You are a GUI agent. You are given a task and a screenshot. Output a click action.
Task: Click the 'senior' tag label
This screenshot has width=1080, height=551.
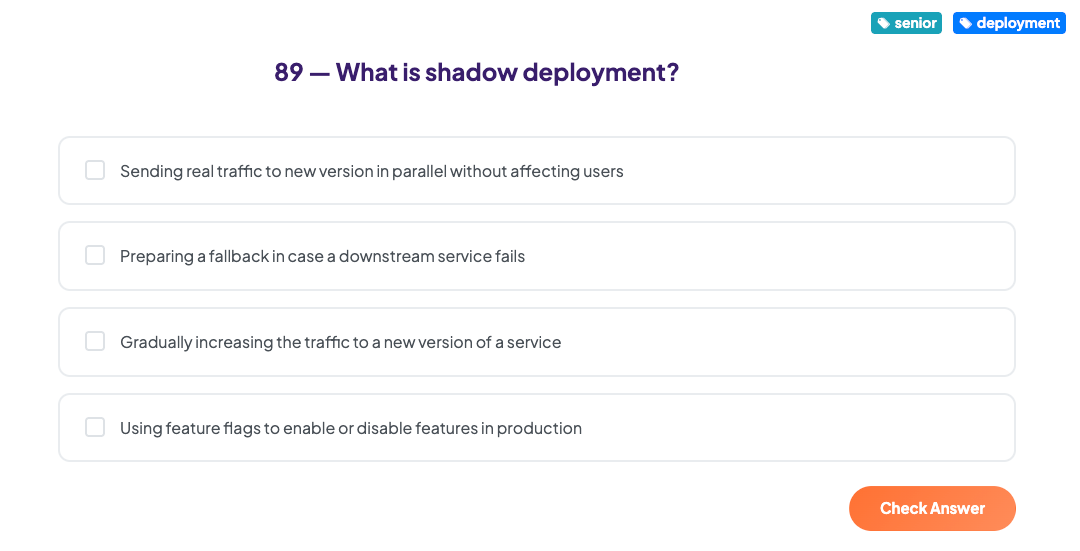click(x=915, y=23)
